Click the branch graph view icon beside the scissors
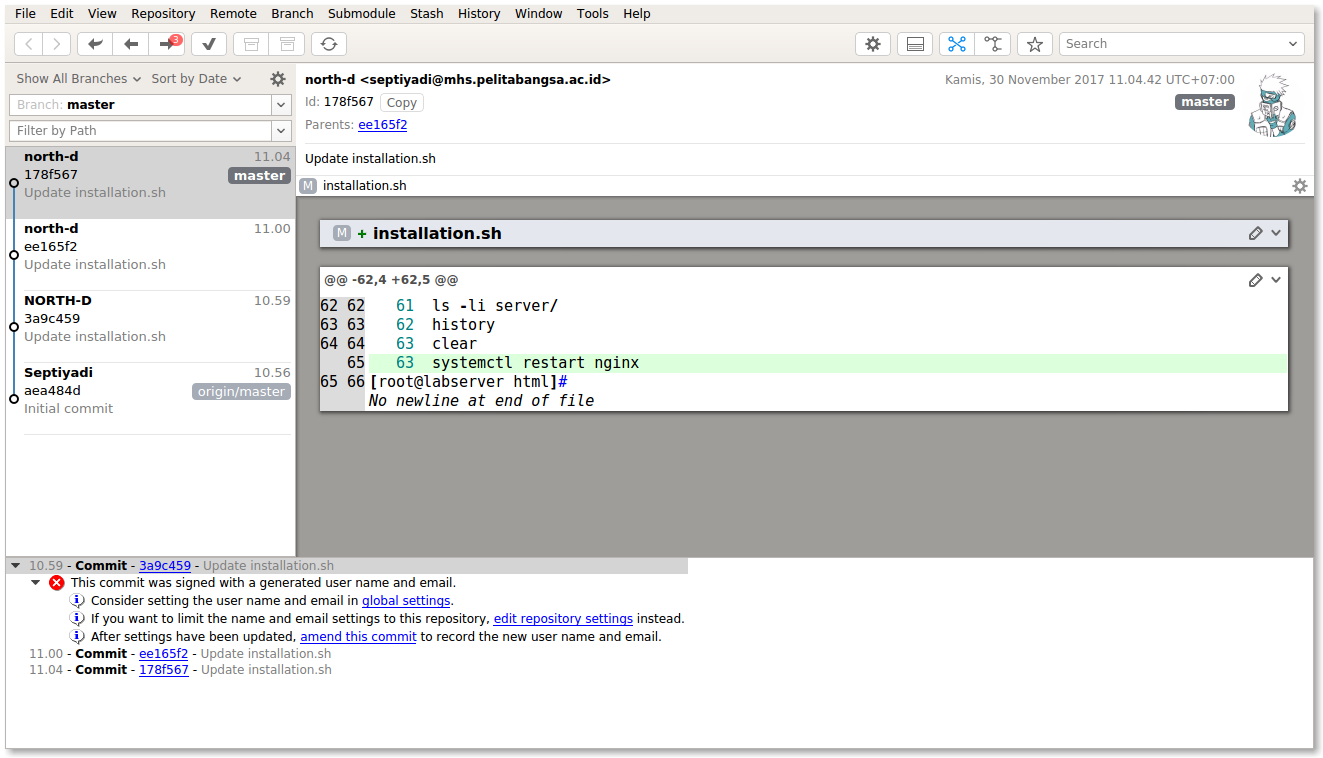1323x758 pixels. coord(993,43)
